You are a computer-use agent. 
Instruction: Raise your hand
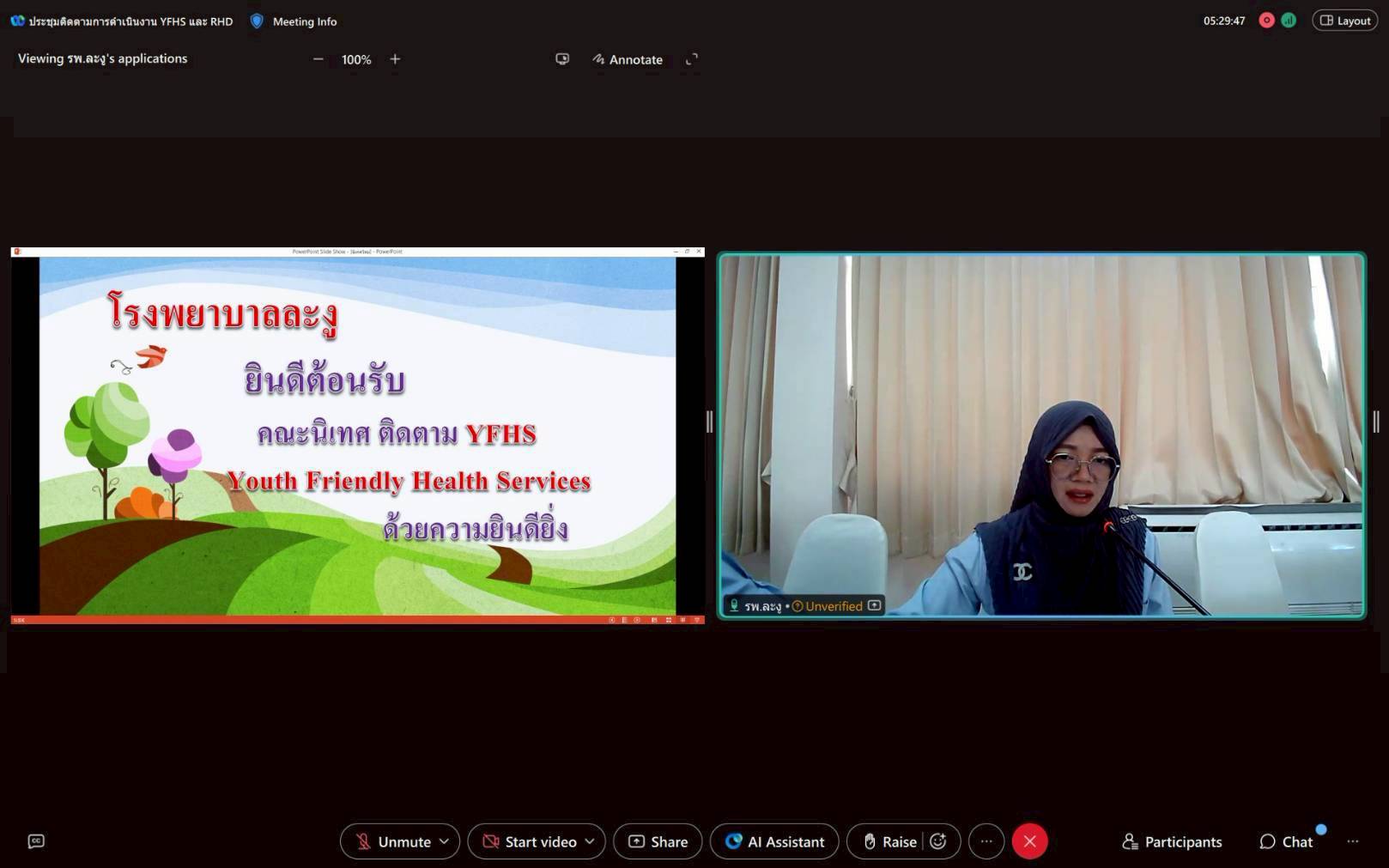[x=889, y=841]
